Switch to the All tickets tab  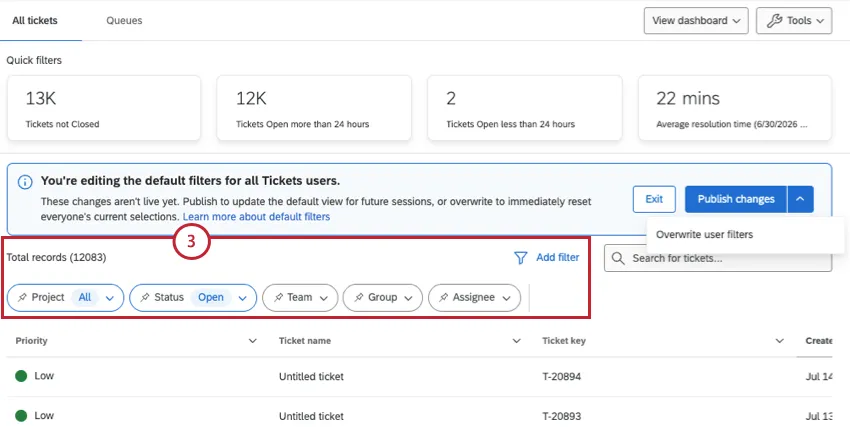35,21
